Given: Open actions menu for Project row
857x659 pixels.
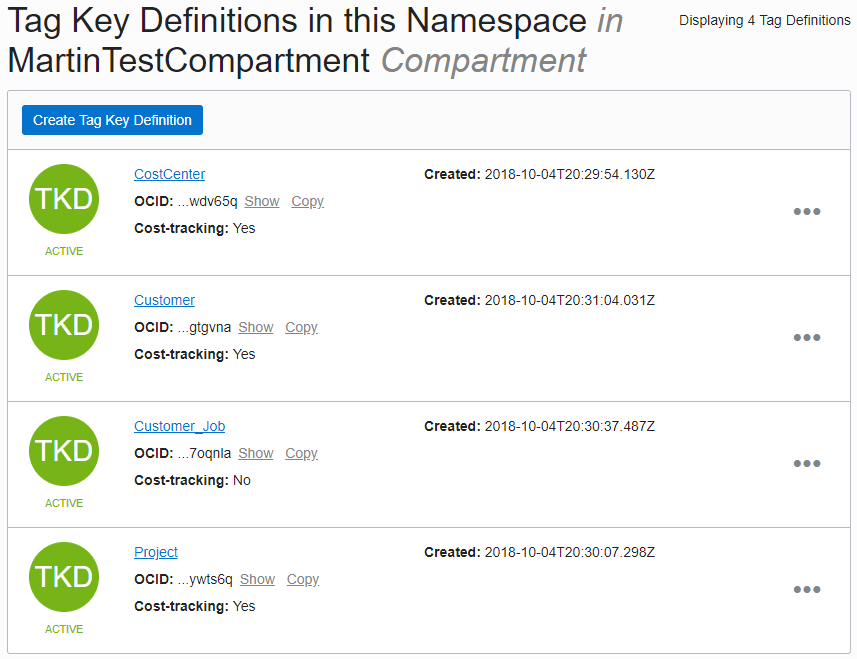Looking at the screenshot, I should click(806, 590).
